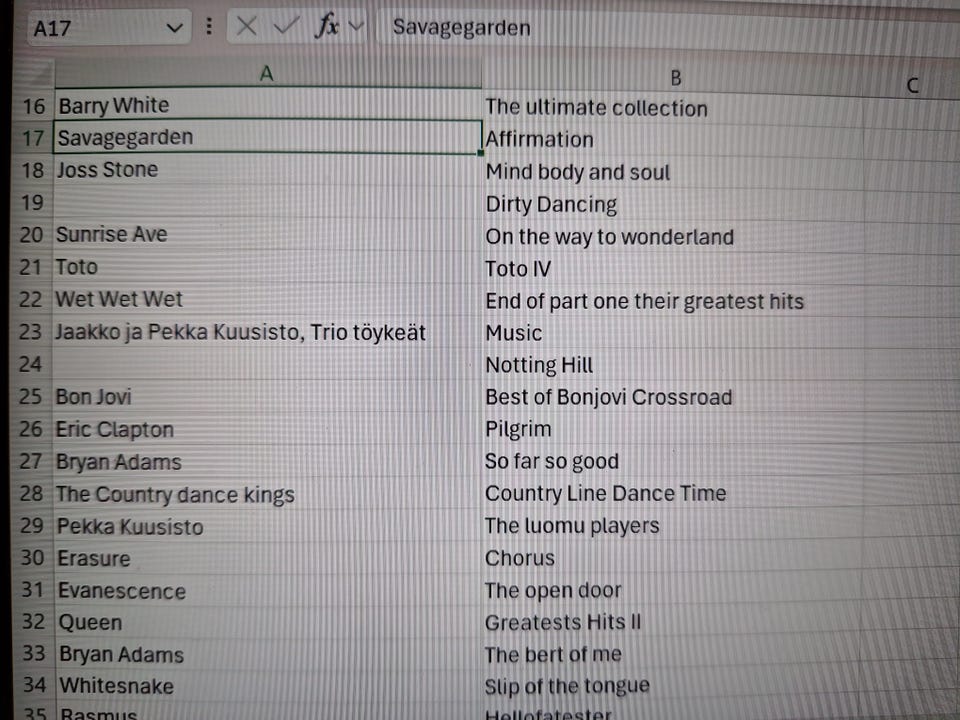Viewport: 960px width, 720px height.
Task: Click cell Jaakko ja Pekka Kuusisto, Trio töykeät
Action: [x=267, y=332]
